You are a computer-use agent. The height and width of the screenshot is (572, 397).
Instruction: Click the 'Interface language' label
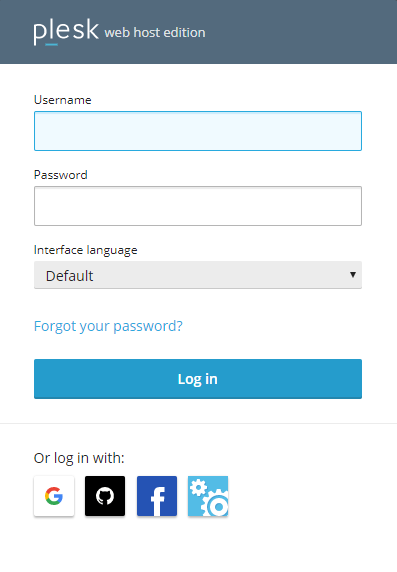tap(85, 250)
